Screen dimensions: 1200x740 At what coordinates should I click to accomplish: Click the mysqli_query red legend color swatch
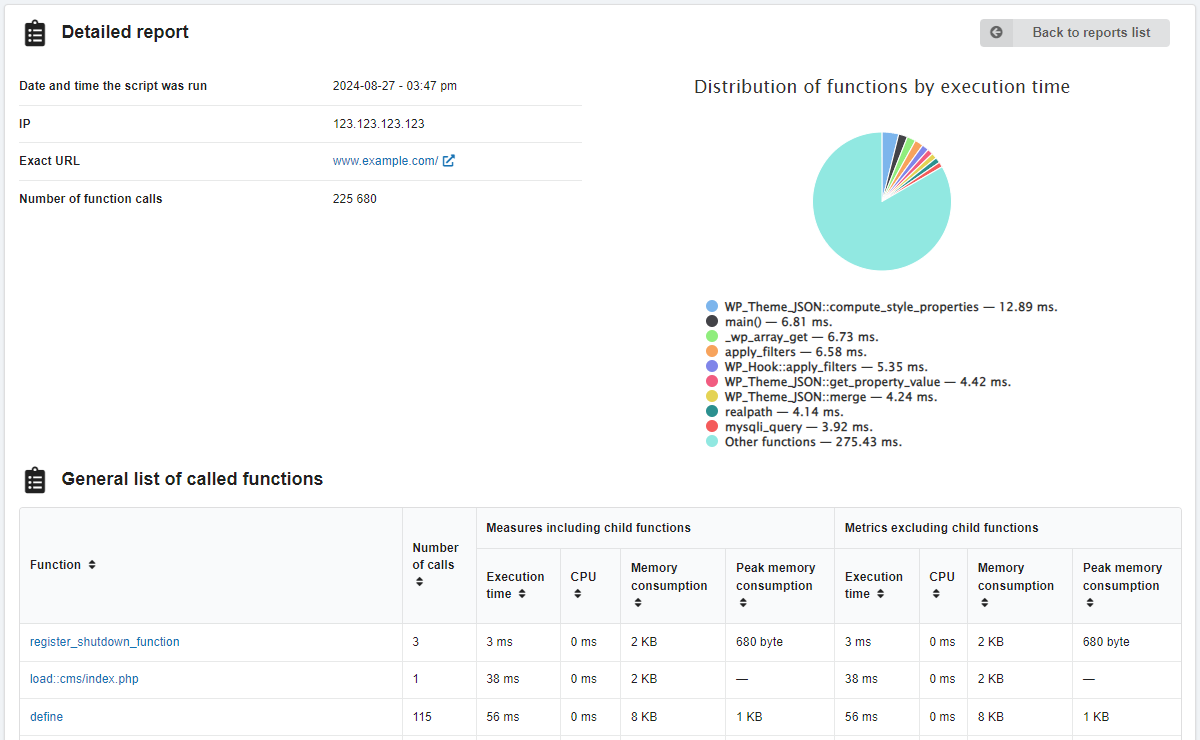(712, 427)
